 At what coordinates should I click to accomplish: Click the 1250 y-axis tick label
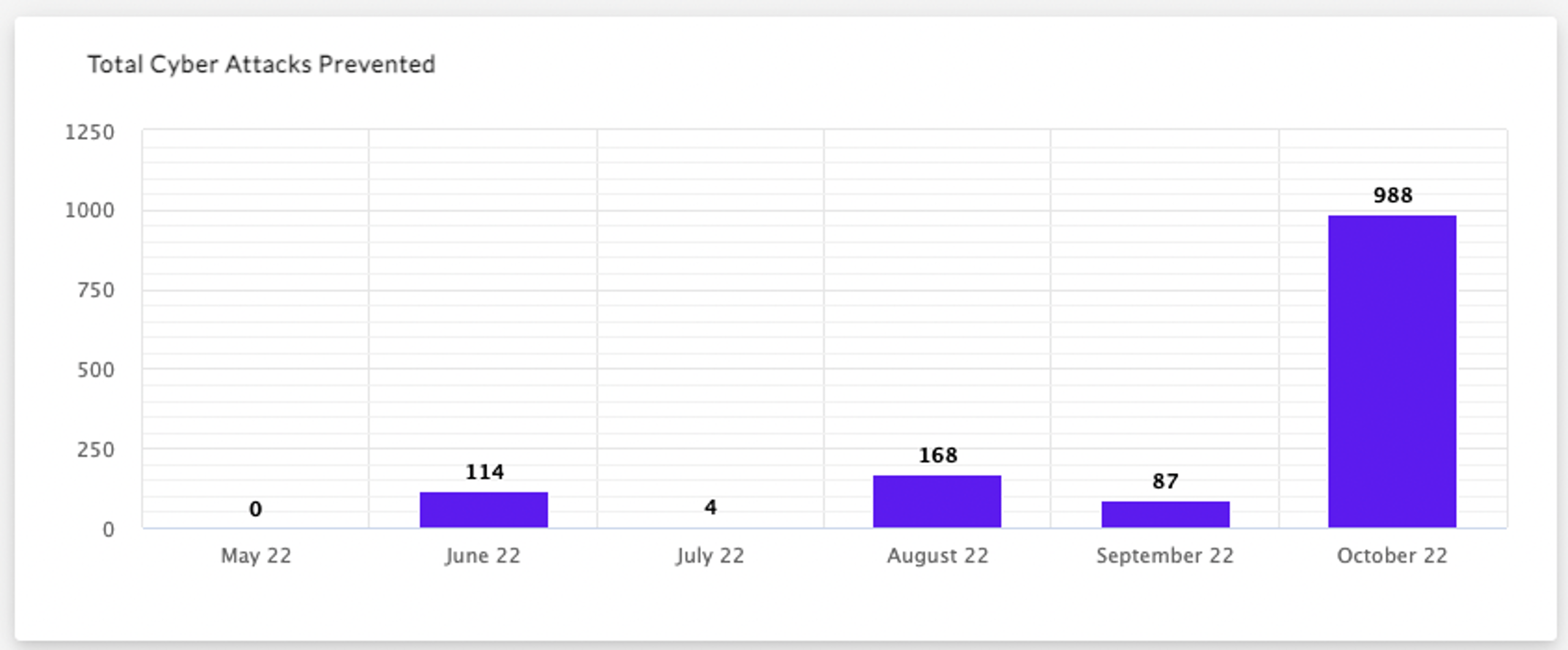pos(90,132)
